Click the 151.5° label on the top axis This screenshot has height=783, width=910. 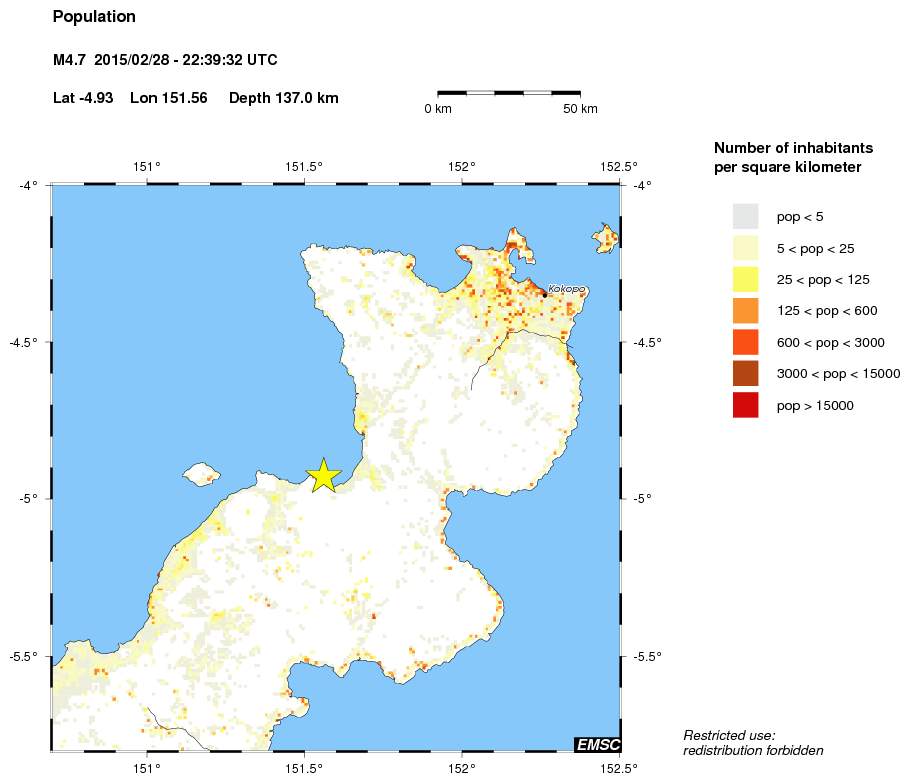pyautogui.click(x=304, y=166)
